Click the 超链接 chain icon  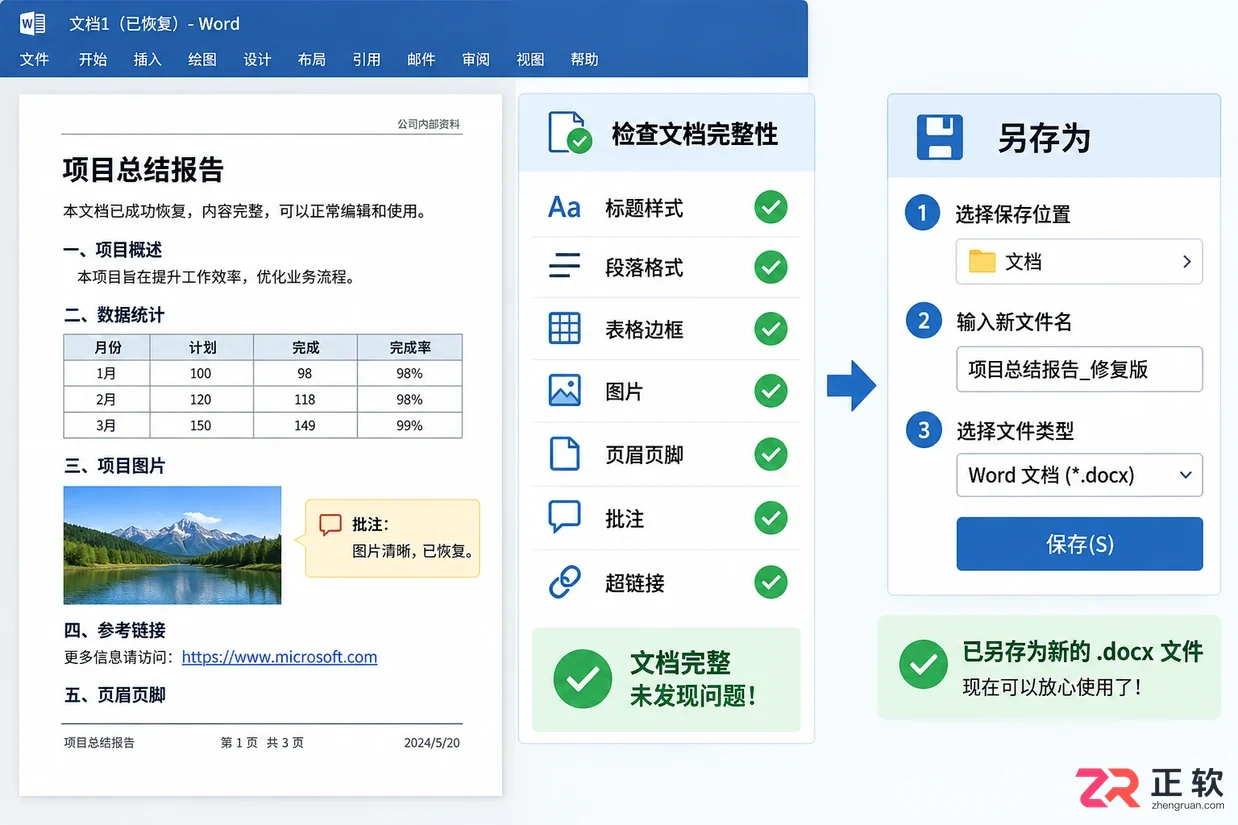tap(564, 581)
